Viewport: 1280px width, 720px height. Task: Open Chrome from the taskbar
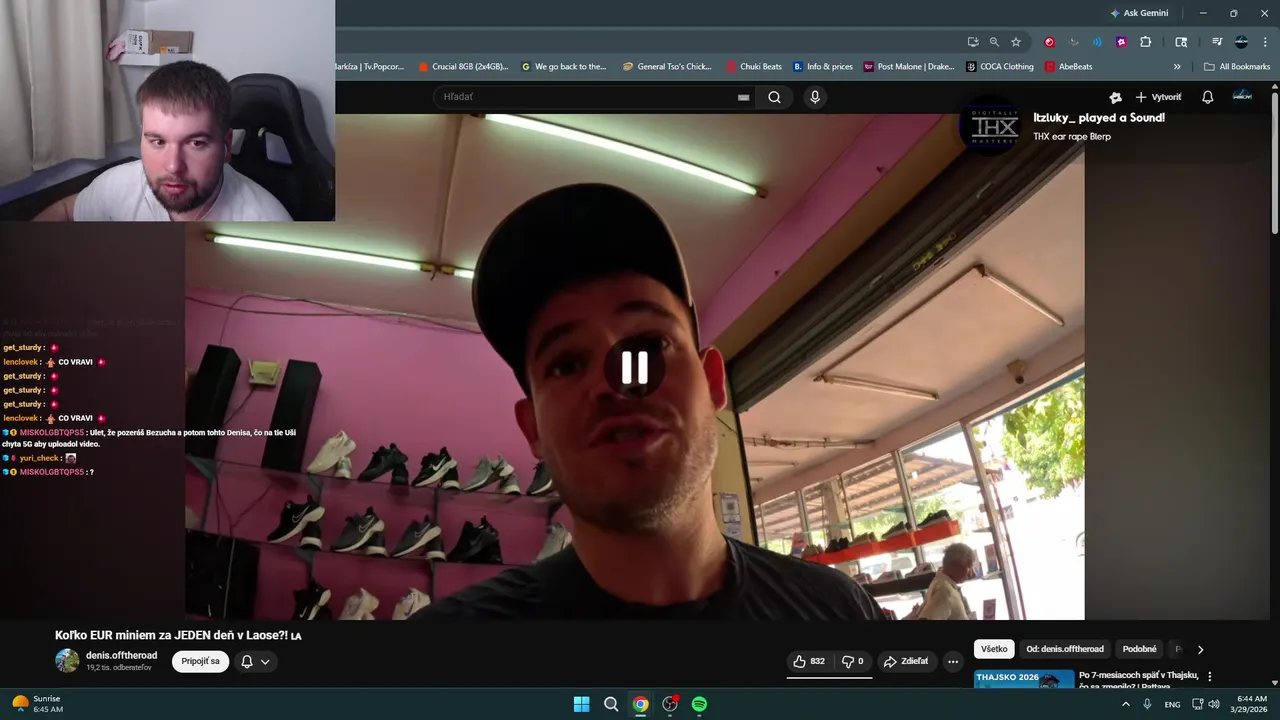(x=640, y=704)
